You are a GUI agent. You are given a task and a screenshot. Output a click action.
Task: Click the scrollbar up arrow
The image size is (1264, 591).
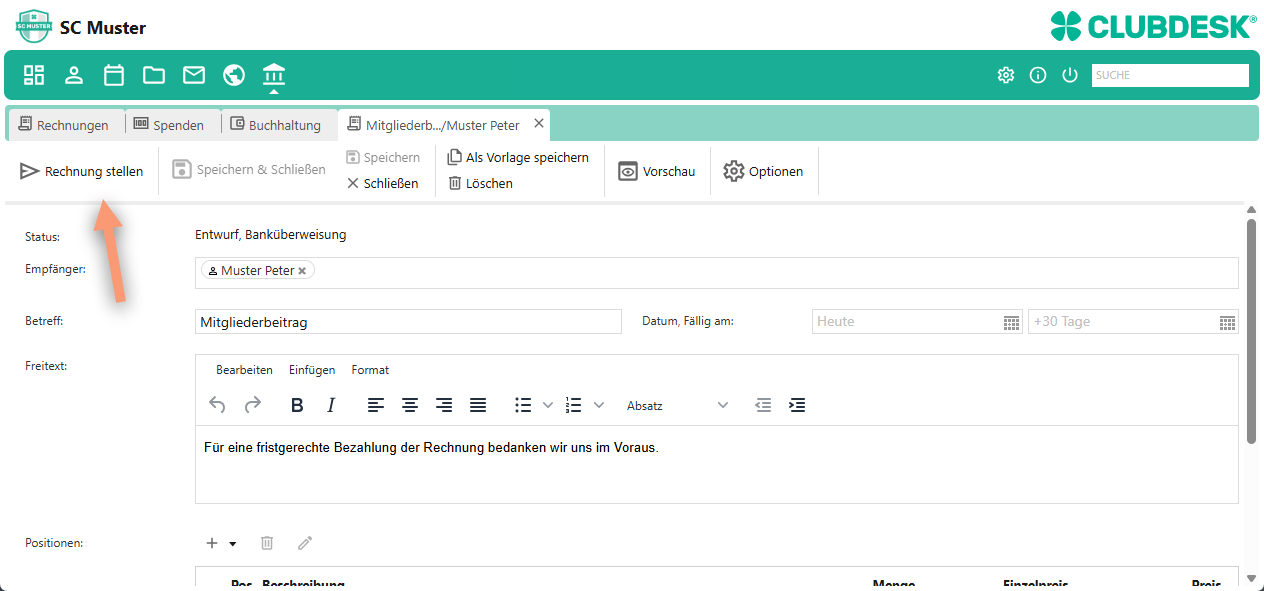1251,209
